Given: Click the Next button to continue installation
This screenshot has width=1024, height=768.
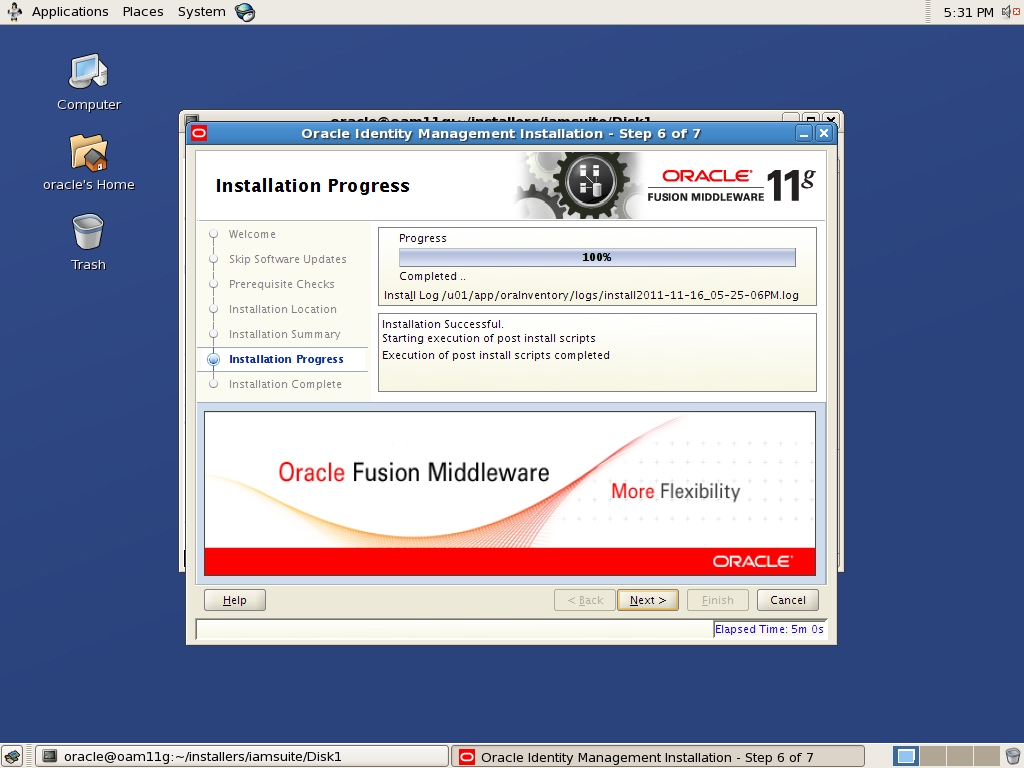Looking at the screenshot, I should click(647, 599).
